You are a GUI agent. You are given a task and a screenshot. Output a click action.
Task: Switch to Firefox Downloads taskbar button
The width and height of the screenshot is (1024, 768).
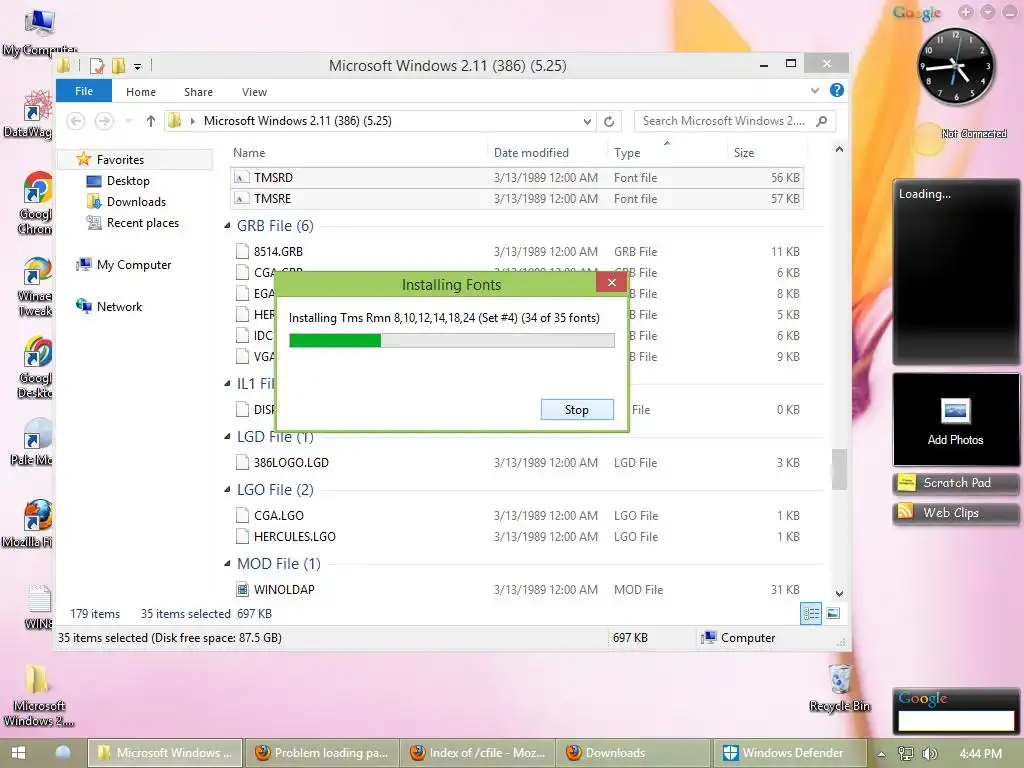(x=632, y=753)
